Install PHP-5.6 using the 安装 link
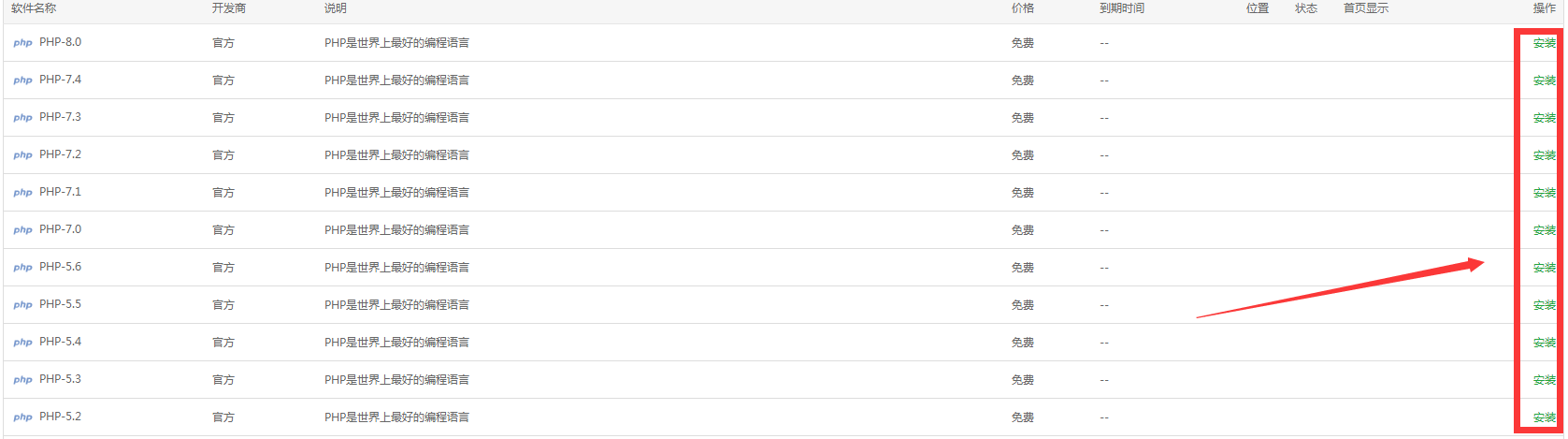The height and width of the screenshot is (439, 1568). tap(1544, 268)
